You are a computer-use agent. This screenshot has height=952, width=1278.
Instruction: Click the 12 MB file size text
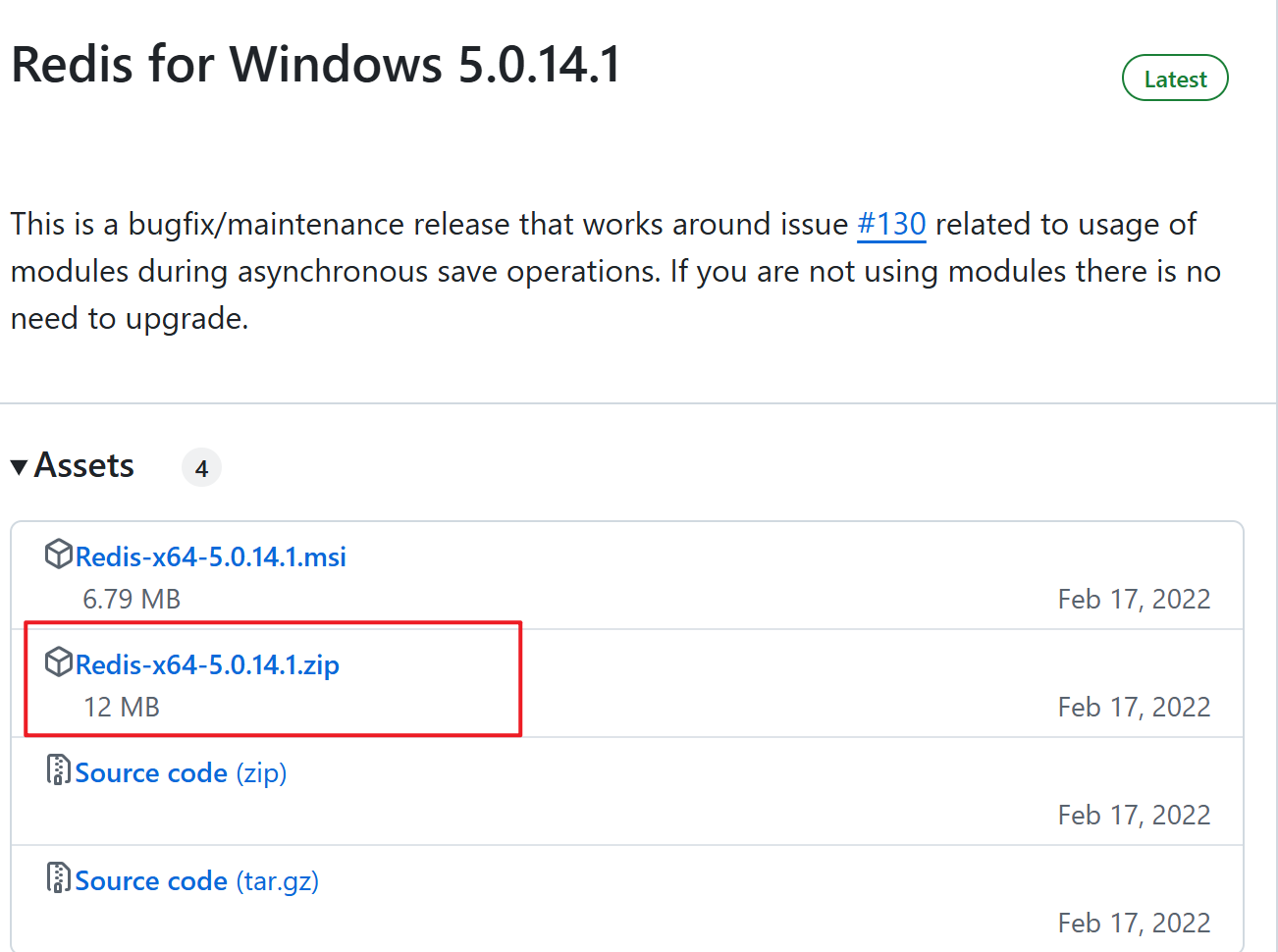(x=122, y=707)
